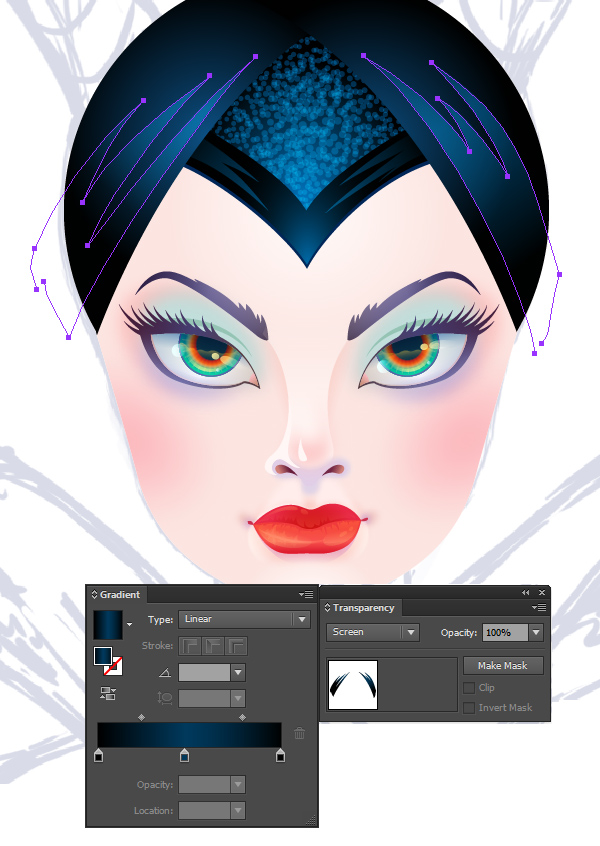
Task: Click the Make Mask button
Action: pyautogui.click(x=503, y=666)
